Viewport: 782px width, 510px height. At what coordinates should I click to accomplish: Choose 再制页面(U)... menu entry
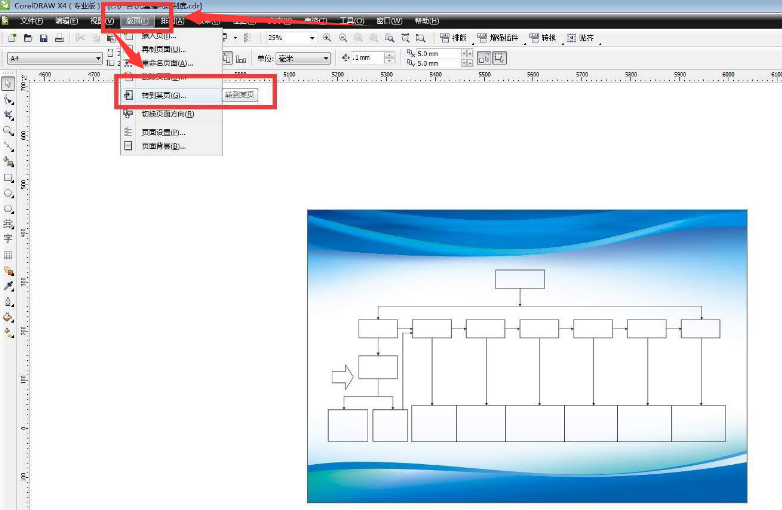pyautogui.click(x=172, y=49)
